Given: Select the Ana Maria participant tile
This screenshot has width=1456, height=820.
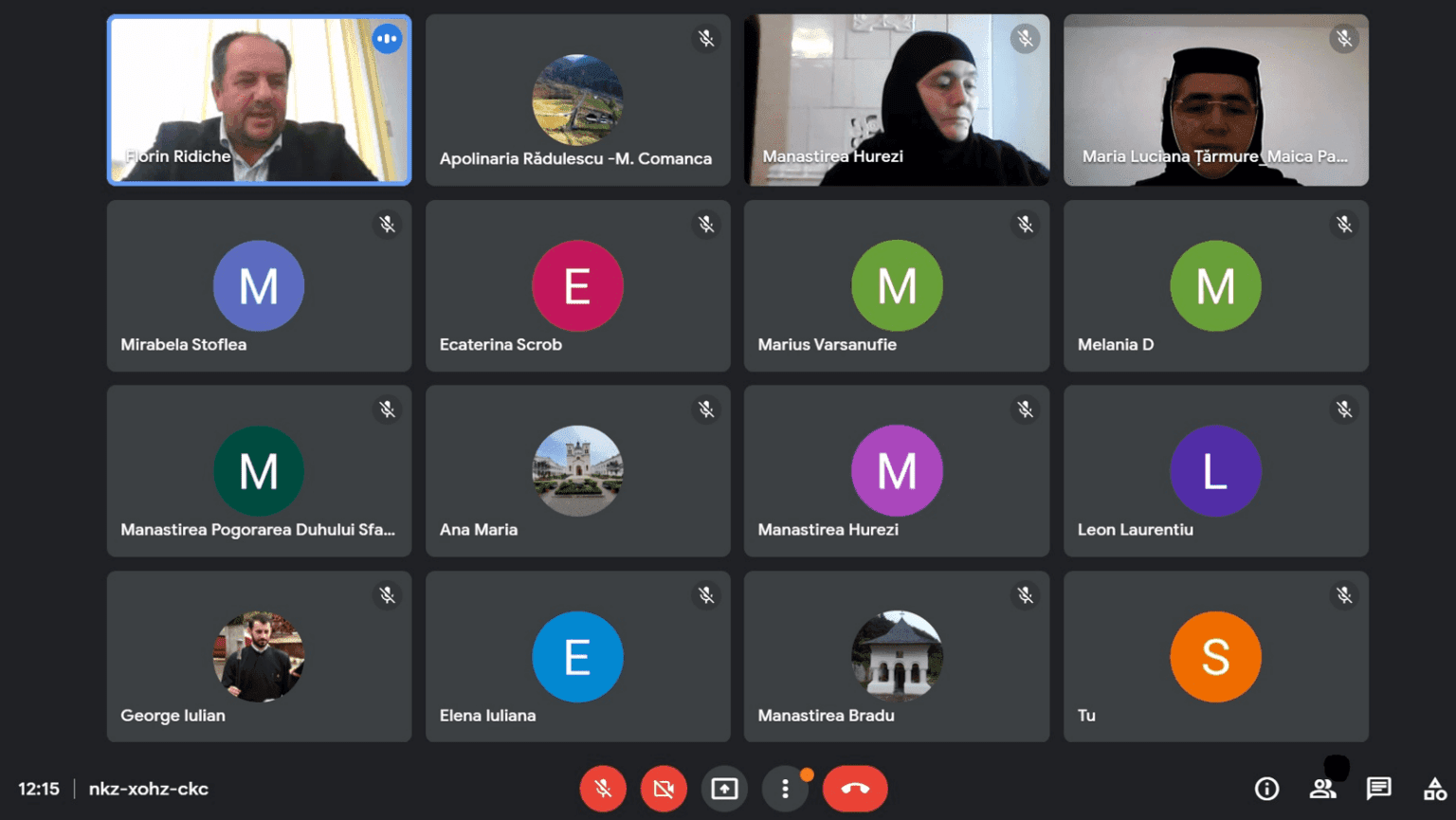Looking at the screenshot, I should (577, 470).
